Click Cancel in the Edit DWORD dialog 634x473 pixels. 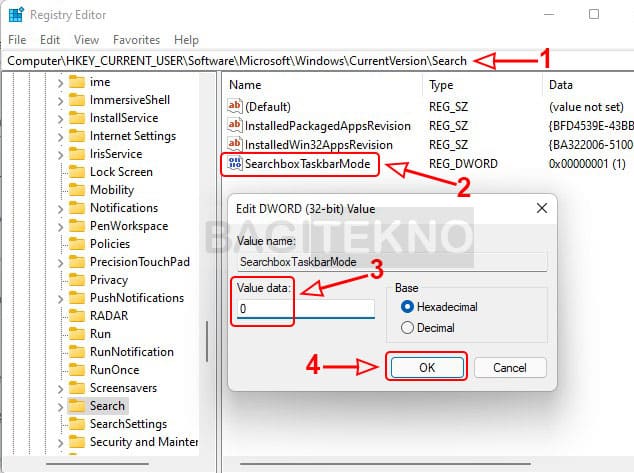510,367
